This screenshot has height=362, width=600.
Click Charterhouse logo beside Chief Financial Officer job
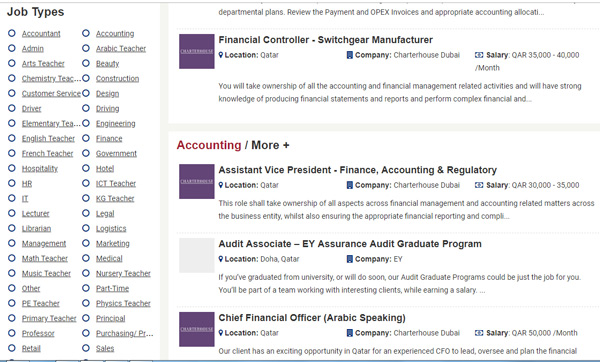click(197, 329)
